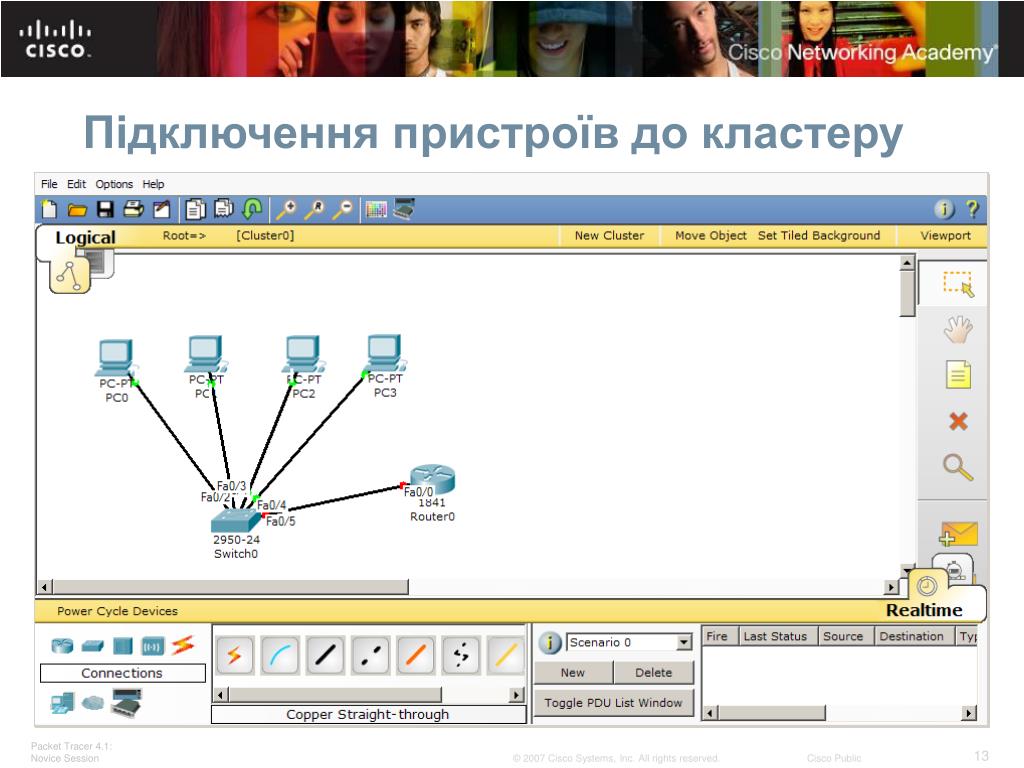Pick the dashed Copper Cross-over cable
The width and height of the screenshot is (1024, 768).
pos(370,655)
